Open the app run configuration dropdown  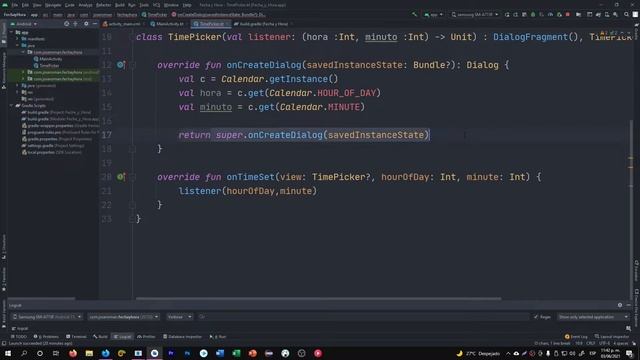point(433,15)
